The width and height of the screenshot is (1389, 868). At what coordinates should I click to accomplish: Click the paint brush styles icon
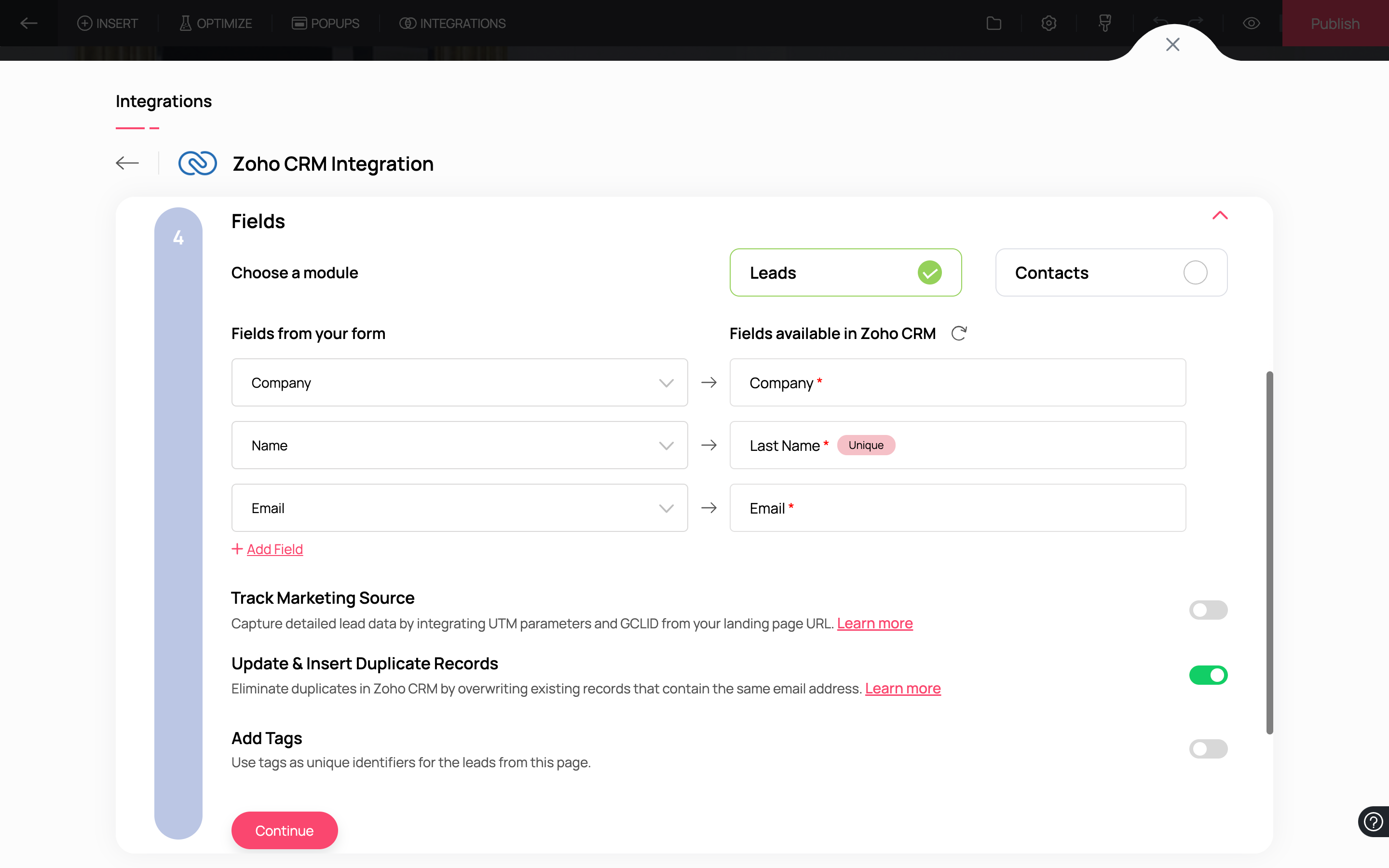pyautogui.click(x=1104, y=24)
